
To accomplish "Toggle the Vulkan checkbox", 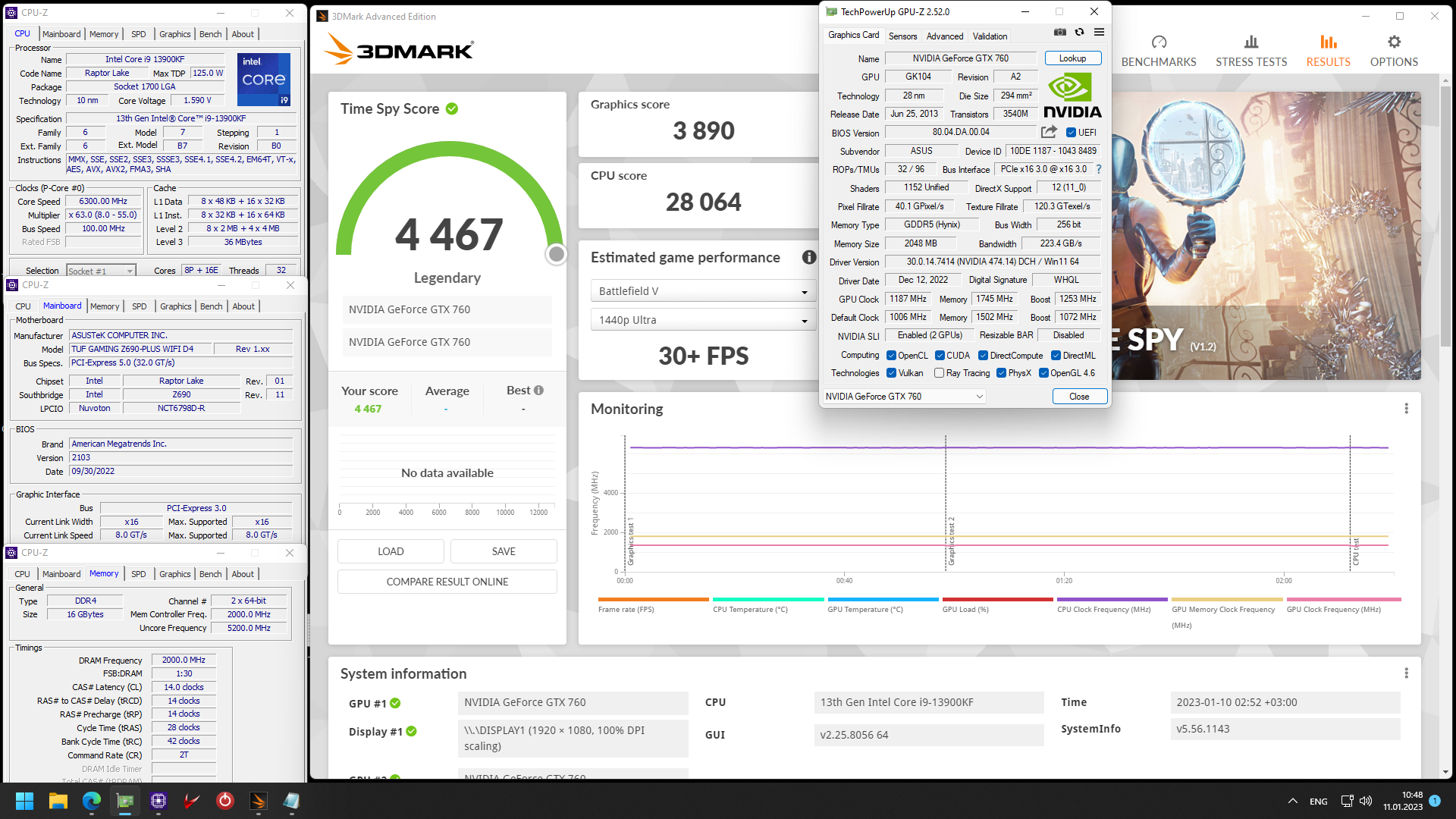I will point(892,373).
